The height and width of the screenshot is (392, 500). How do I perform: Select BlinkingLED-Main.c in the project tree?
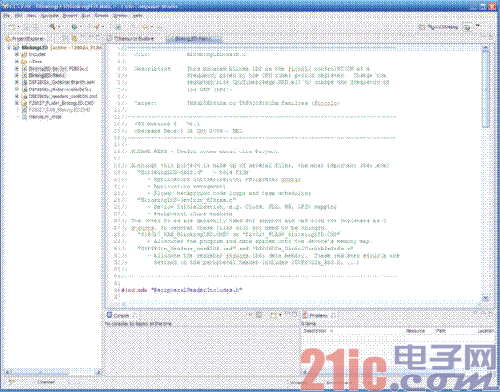coord(46,75)
